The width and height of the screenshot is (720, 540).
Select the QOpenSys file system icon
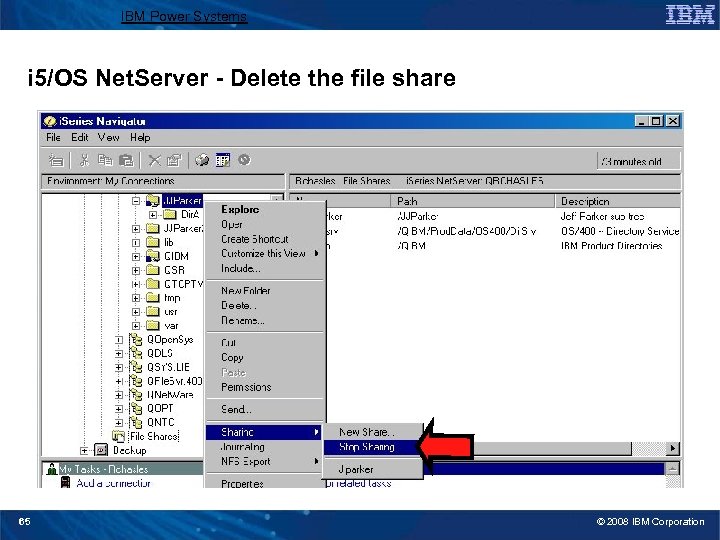click(x=135, y=340)
